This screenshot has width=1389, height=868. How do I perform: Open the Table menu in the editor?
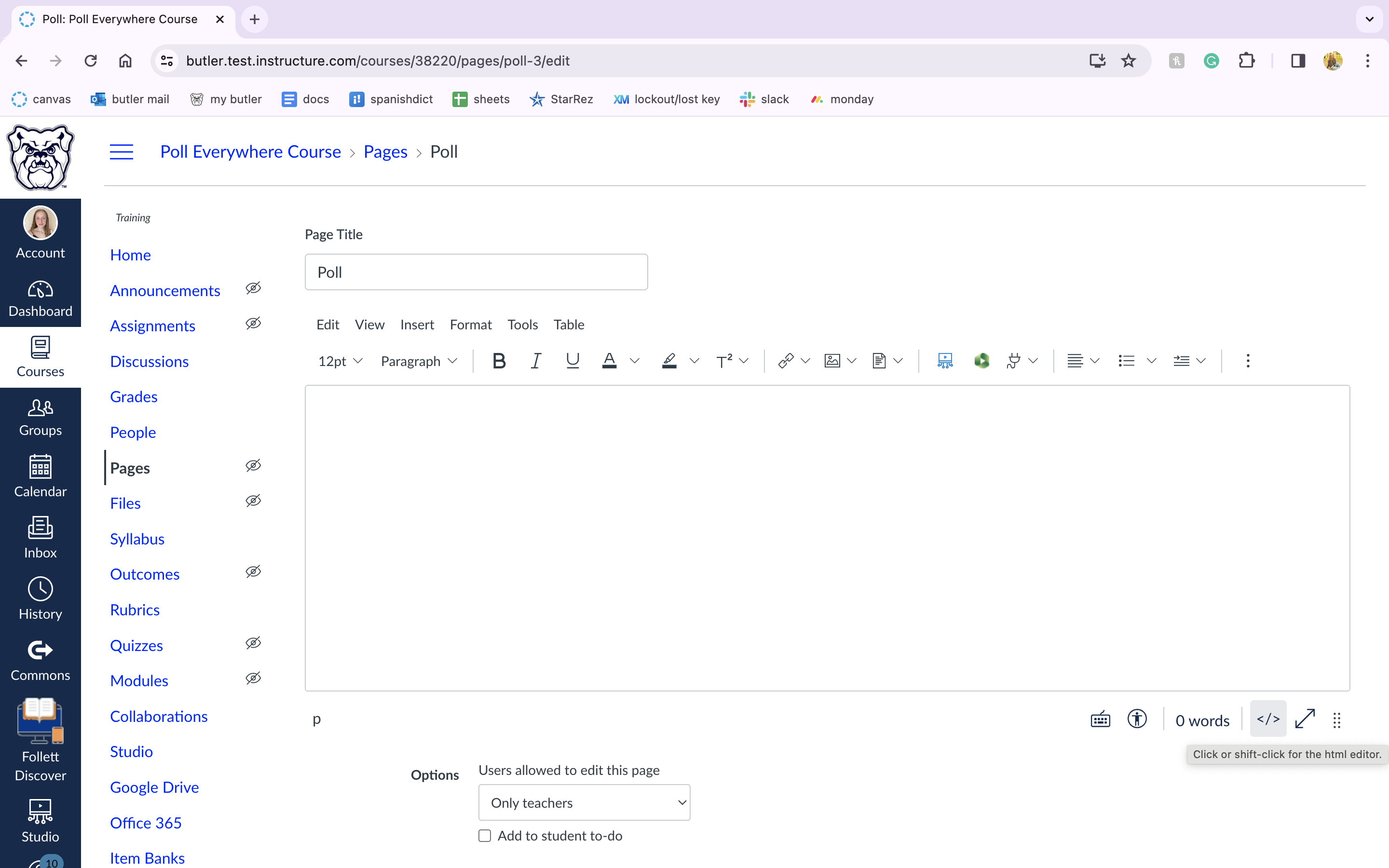[569, 325]
